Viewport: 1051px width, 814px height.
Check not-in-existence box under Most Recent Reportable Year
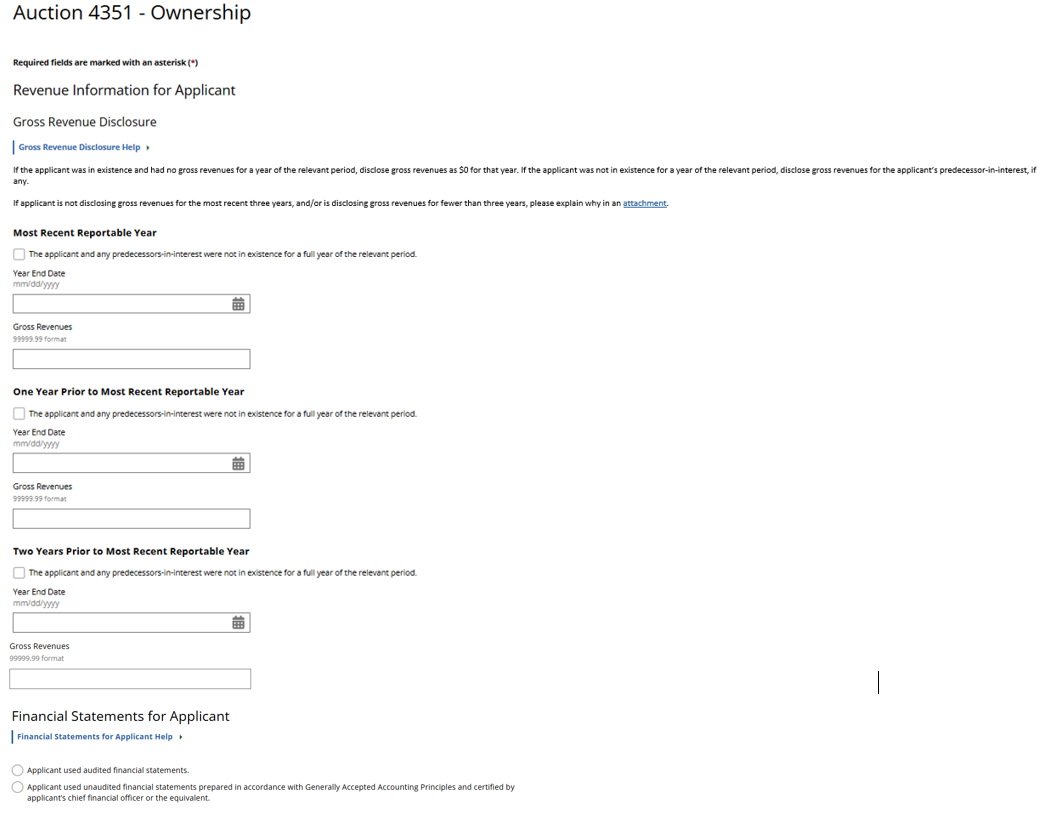[19, 254]
